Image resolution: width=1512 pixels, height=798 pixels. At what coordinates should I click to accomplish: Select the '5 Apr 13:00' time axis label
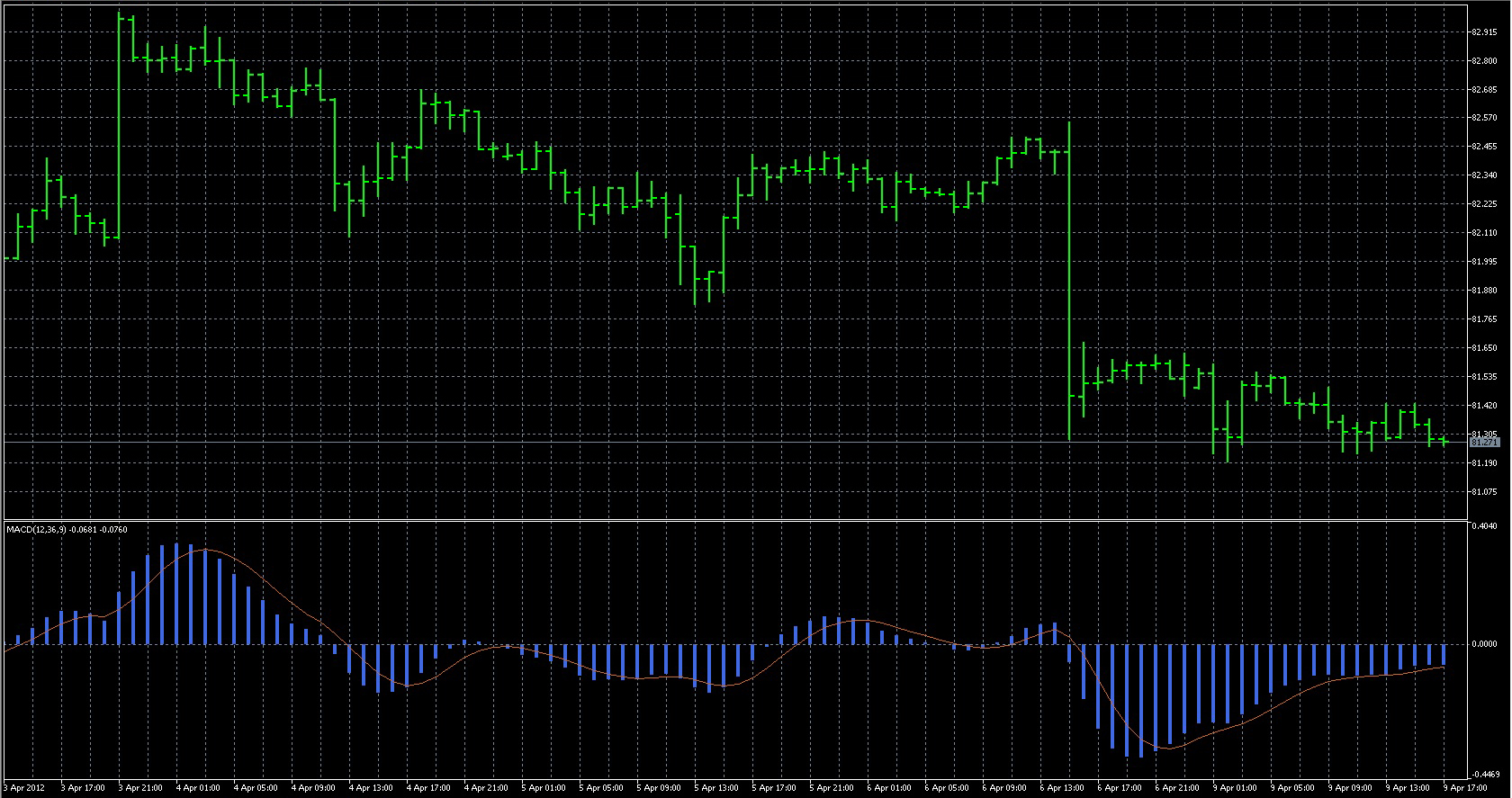[x=716, y=788]
